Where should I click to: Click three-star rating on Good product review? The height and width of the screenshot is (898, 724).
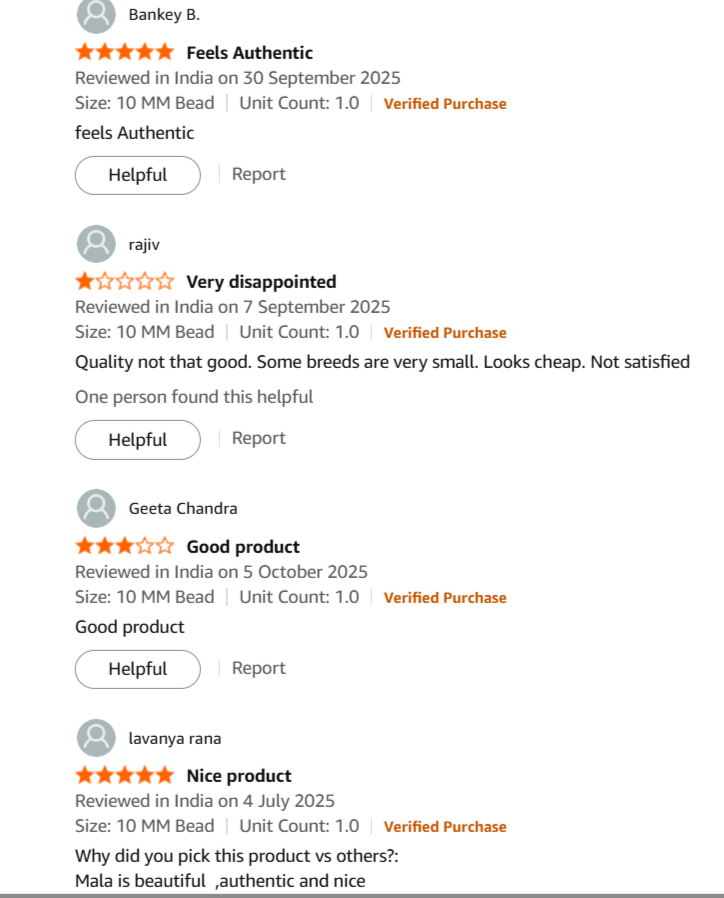(124, 547)
